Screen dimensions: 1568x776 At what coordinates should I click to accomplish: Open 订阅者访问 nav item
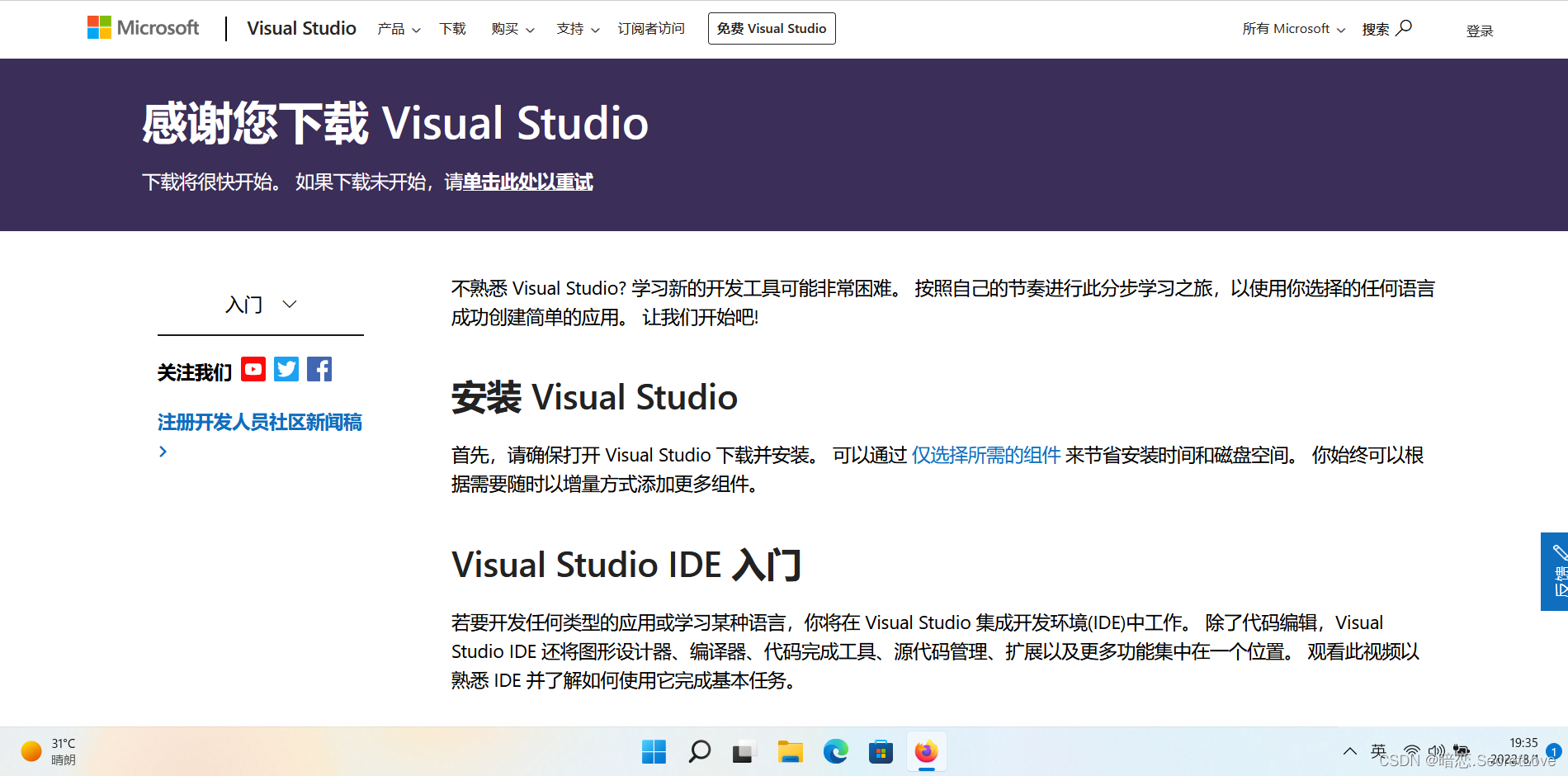(x=651, y=29)
